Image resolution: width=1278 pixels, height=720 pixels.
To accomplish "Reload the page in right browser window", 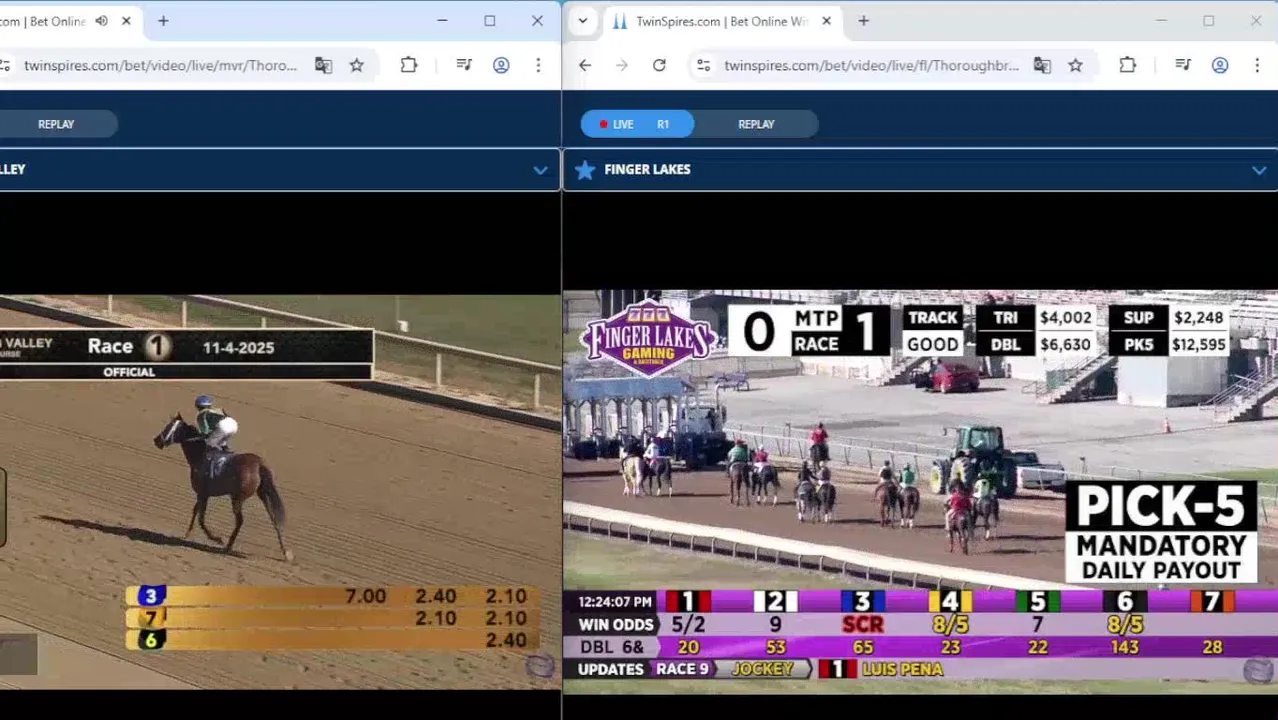I will point(659,65).
